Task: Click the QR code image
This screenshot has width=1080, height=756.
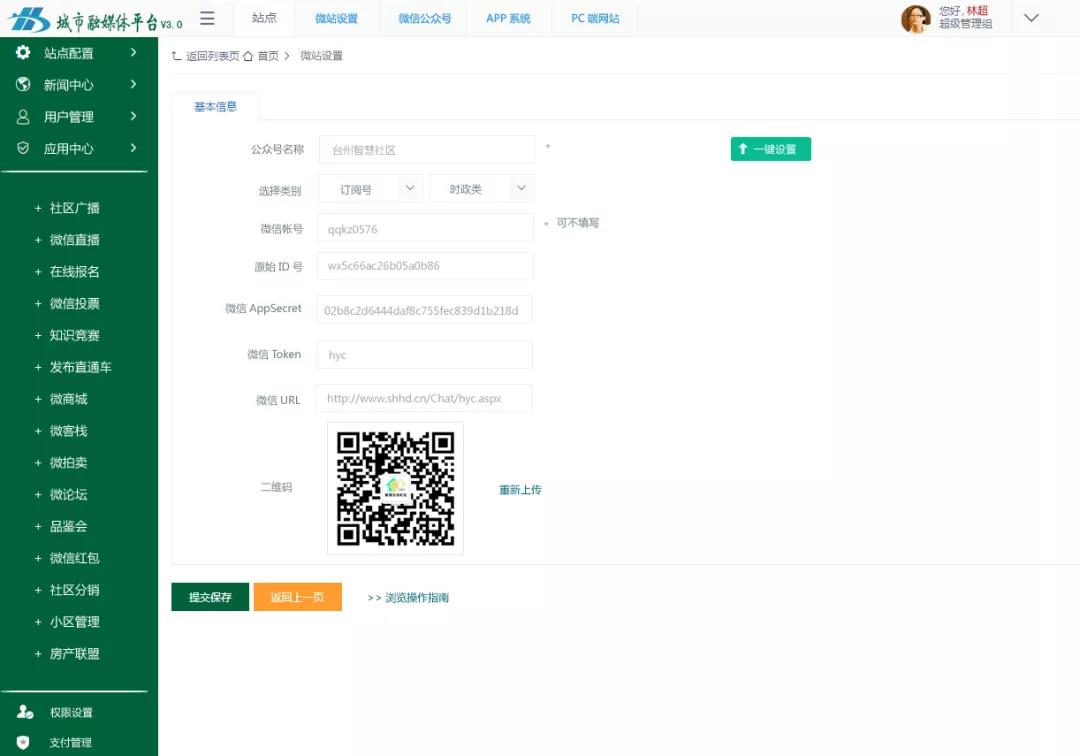Action: pyautogui.click(x=395, y=488)
